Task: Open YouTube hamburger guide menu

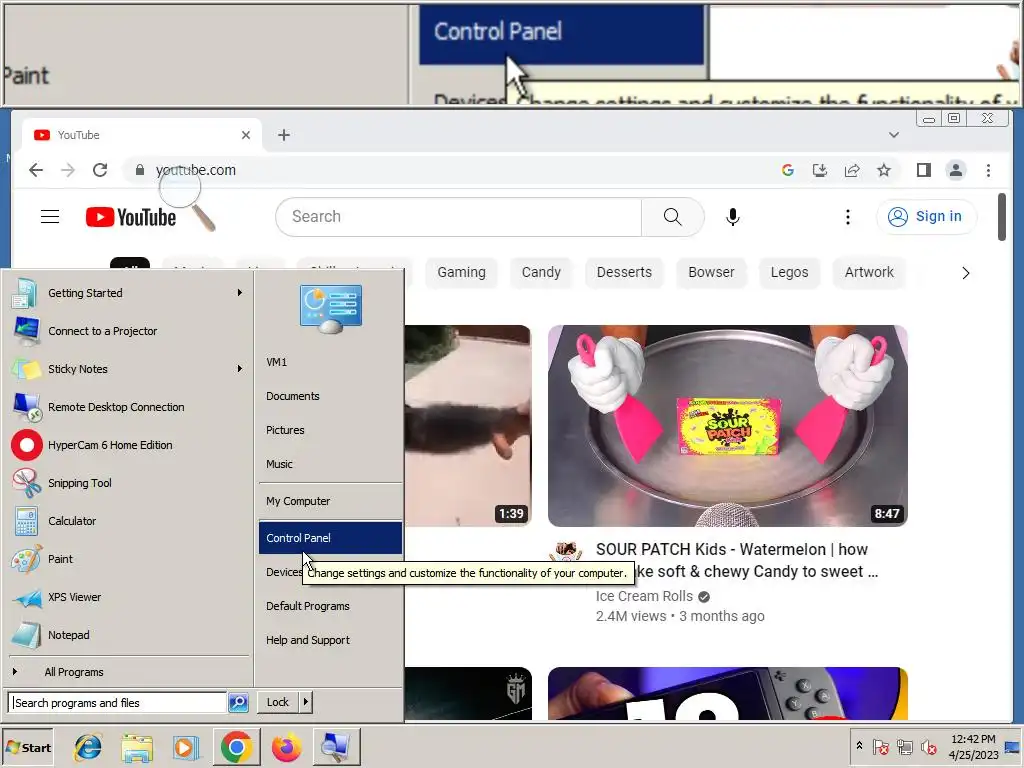Action: [x=50, y=217]
